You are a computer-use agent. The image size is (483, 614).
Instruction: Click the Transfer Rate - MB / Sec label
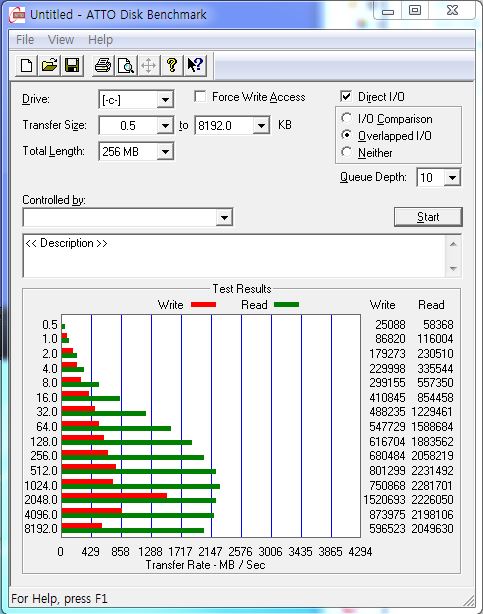tap(205, 565)
